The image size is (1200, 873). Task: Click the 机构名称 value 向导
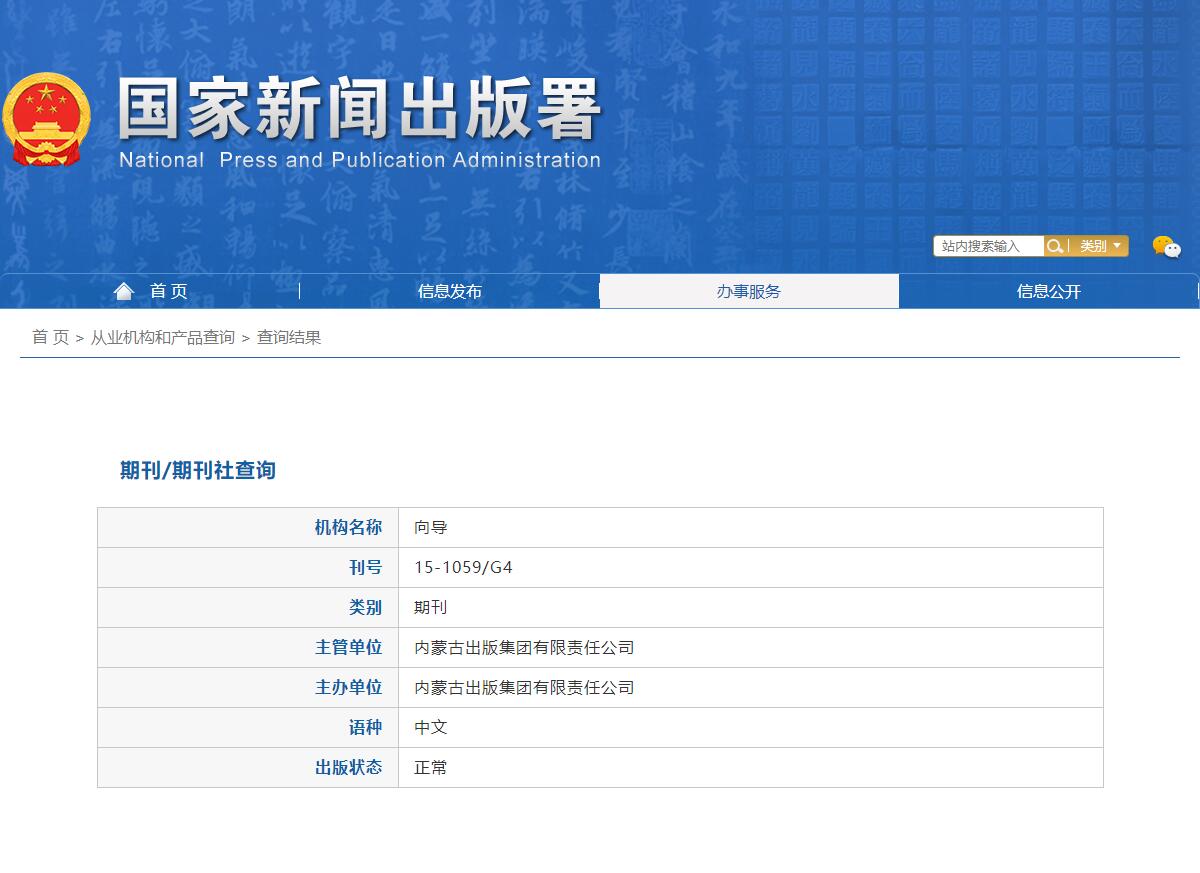click(431, 528)
